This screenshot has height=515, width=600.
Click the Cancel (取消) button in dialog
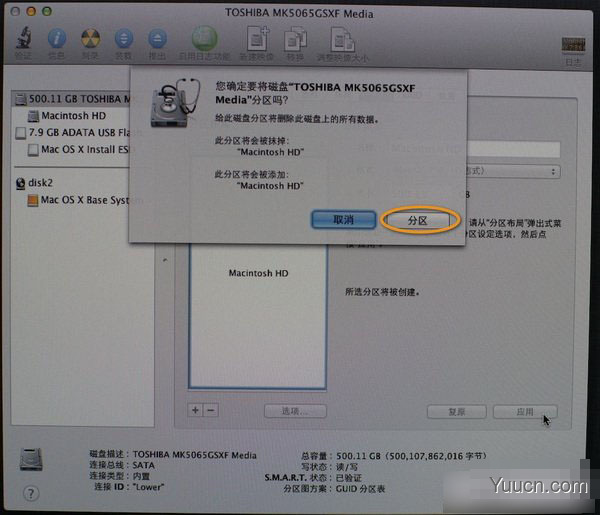pos(343,220)
